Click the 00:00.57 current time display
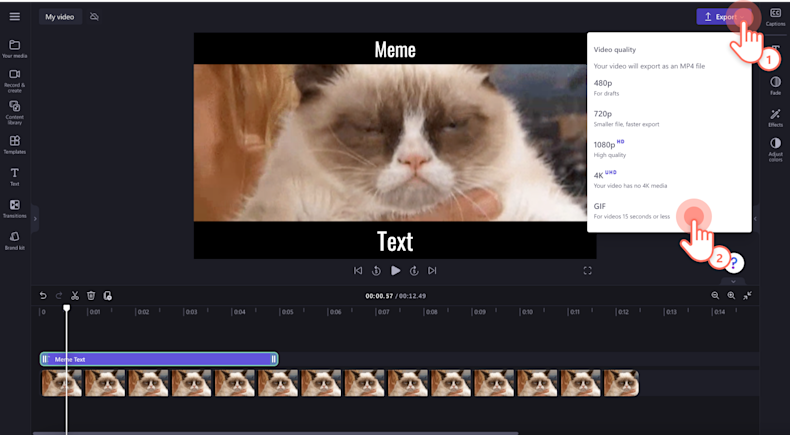Image resolution: width=790 pixels, height=435 pixels. click(x=379, y=296)
